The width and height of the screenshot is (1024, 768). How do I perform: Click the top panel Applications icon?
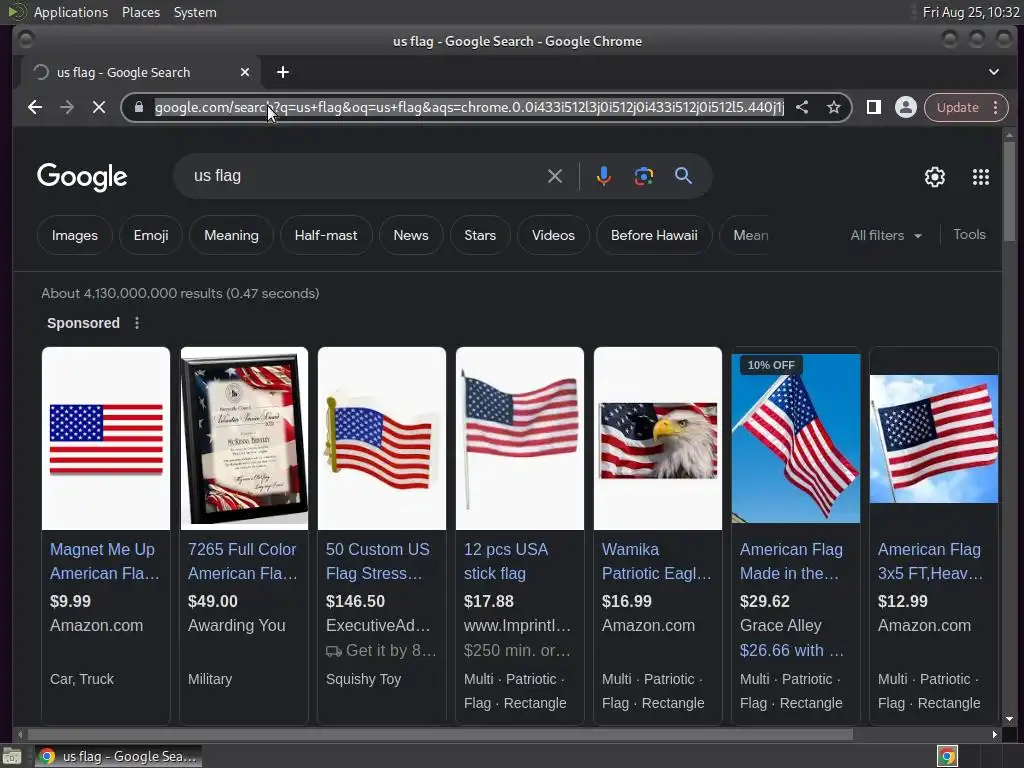pos(16,12)
